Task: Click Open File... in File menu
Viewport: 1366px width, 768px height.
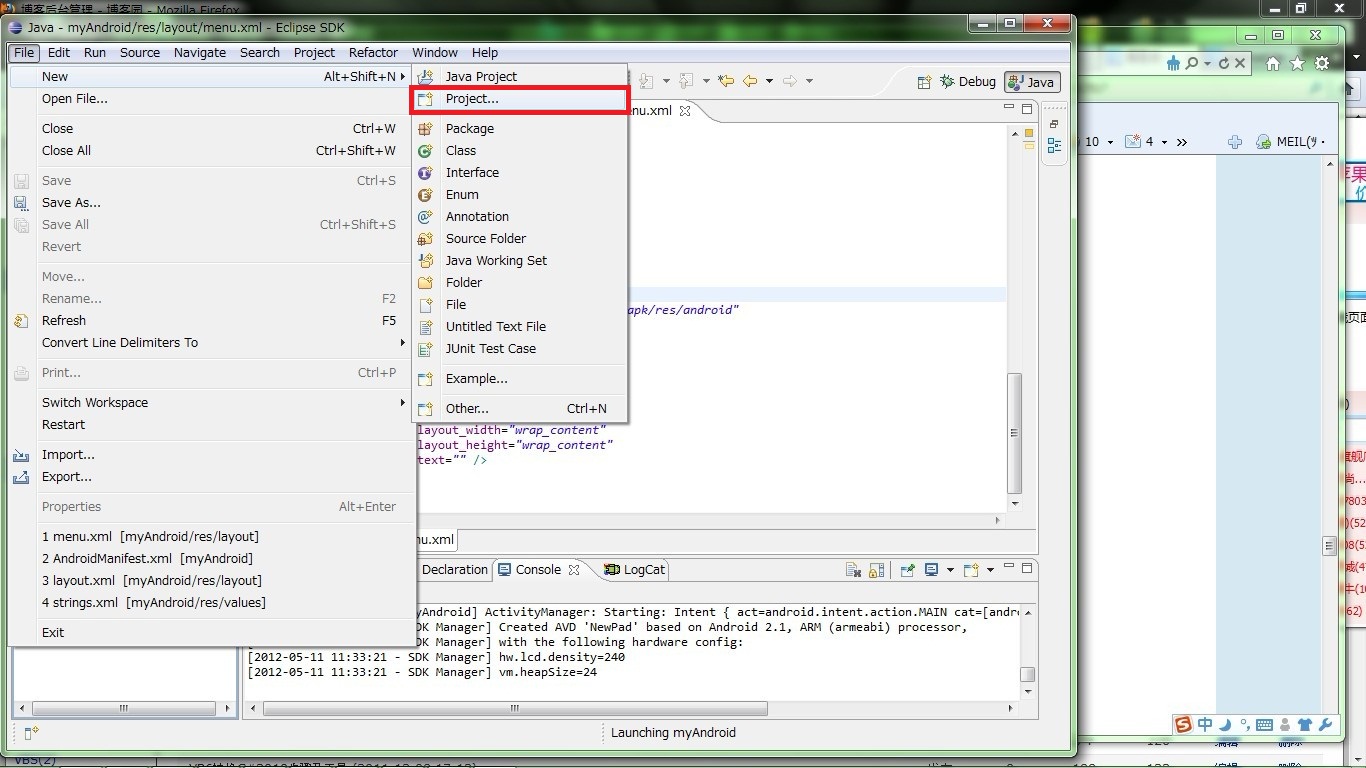Action: 211,98
